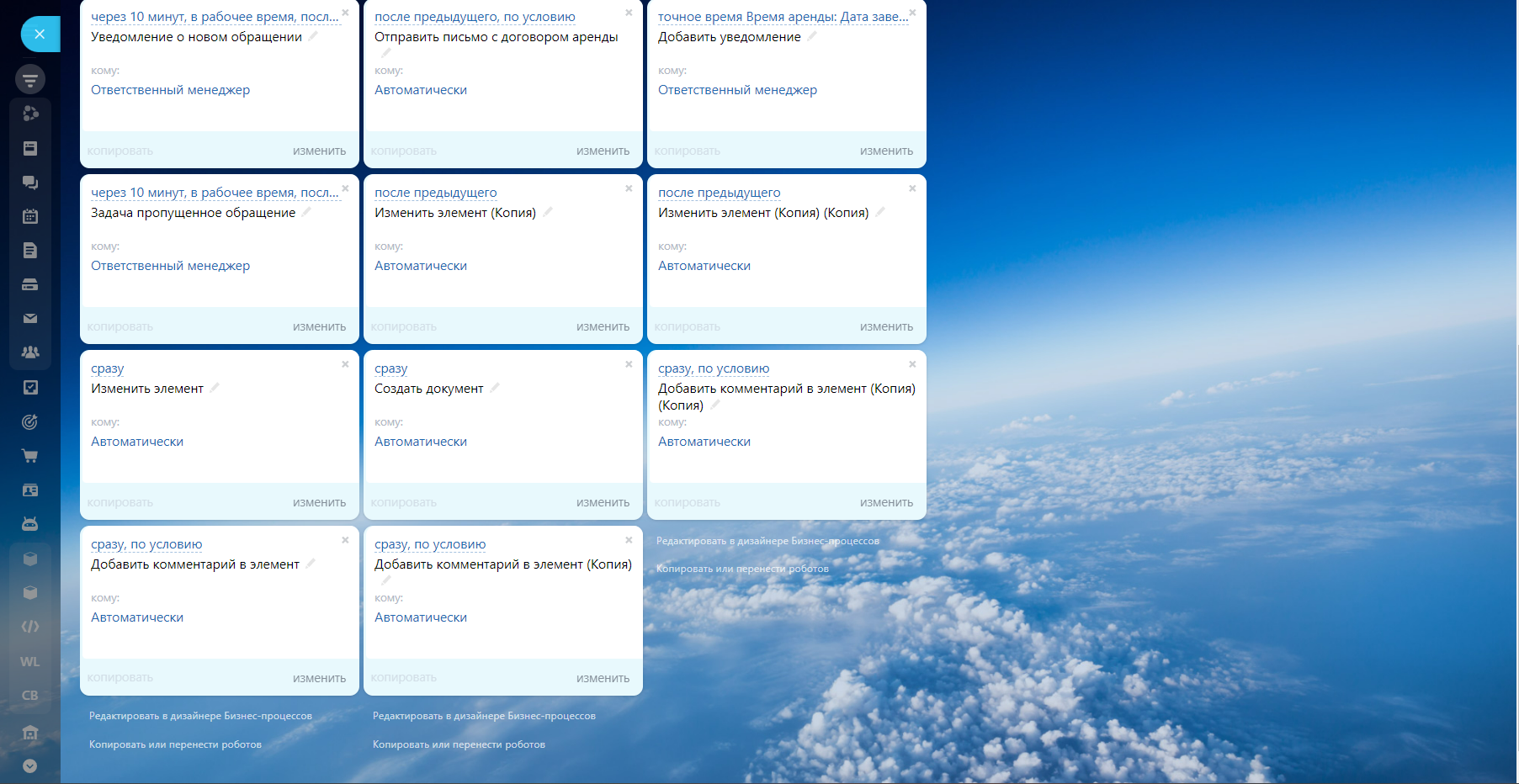
Task: Click изменить on Создать документ card
Action: coord(603,503)
